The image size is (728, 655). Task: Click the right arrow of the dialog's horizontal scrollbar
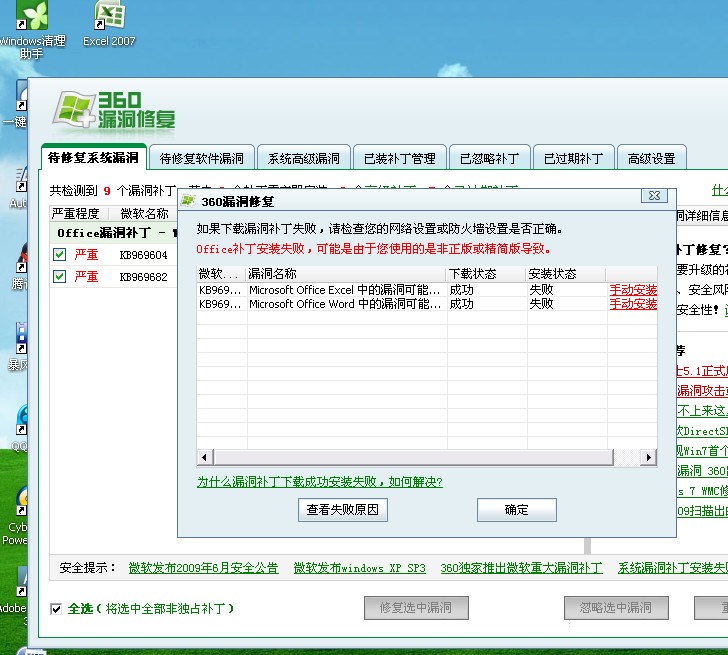click(x=649, y=457)
